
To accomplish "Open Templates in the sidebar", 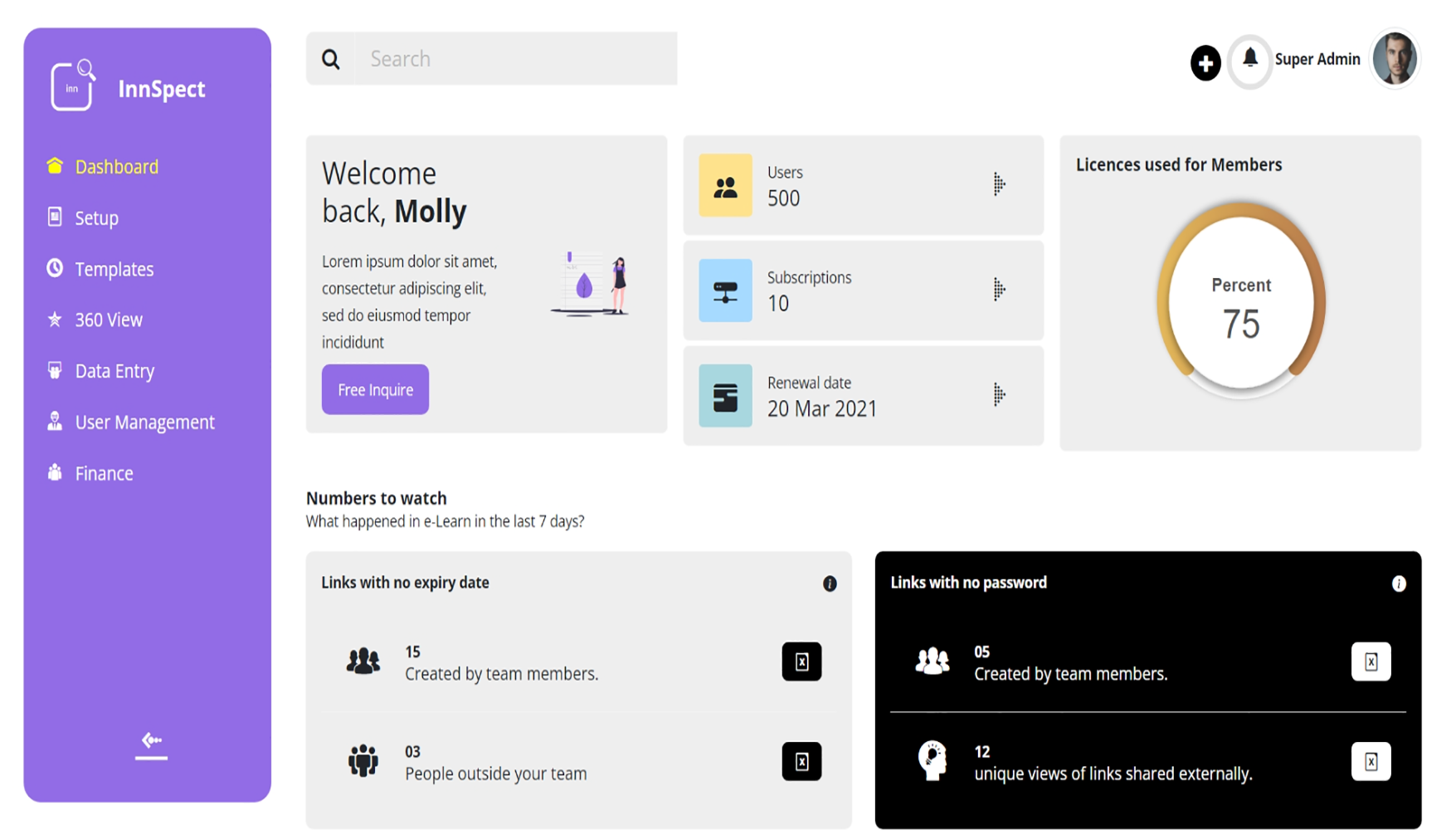I will (114, 269).
